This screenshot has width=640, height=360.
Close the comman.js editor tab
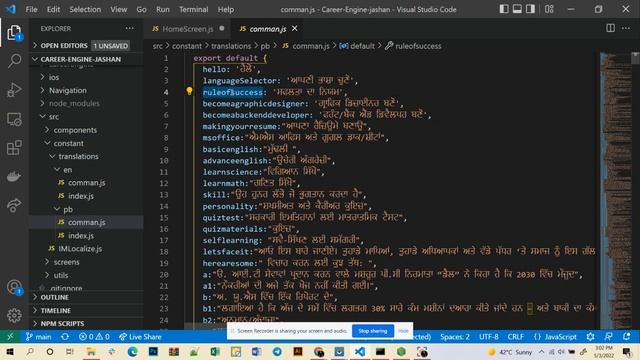click(294, 28)
